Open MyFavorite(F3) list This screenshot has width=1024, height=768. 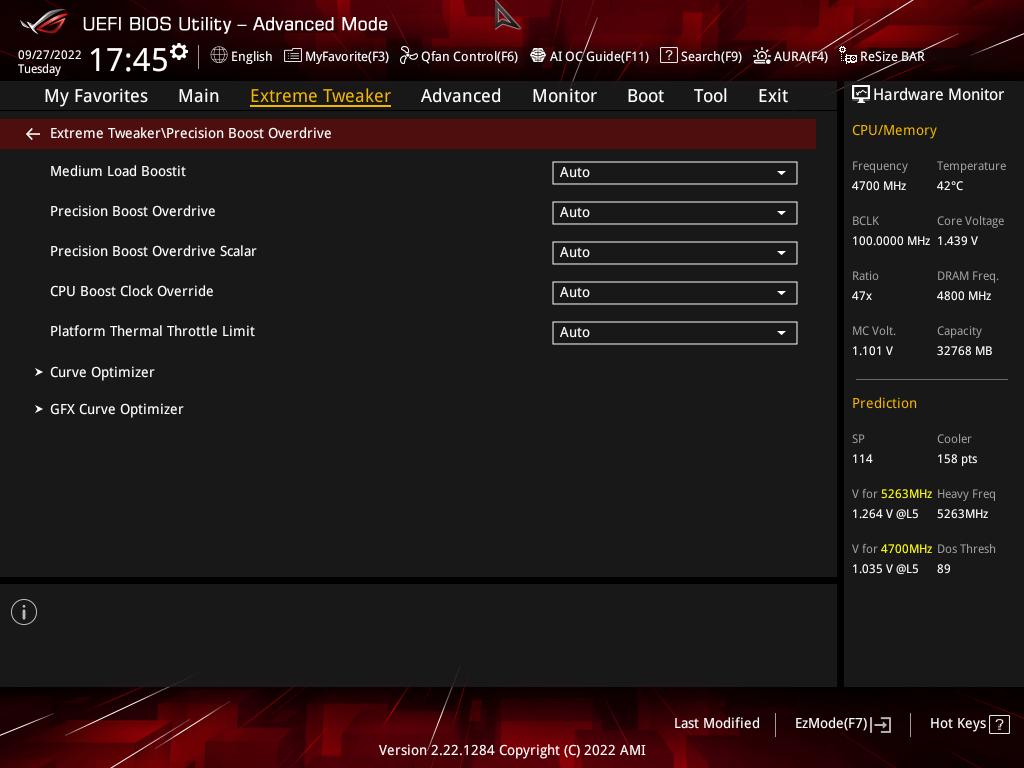click(x=336, y=56)
